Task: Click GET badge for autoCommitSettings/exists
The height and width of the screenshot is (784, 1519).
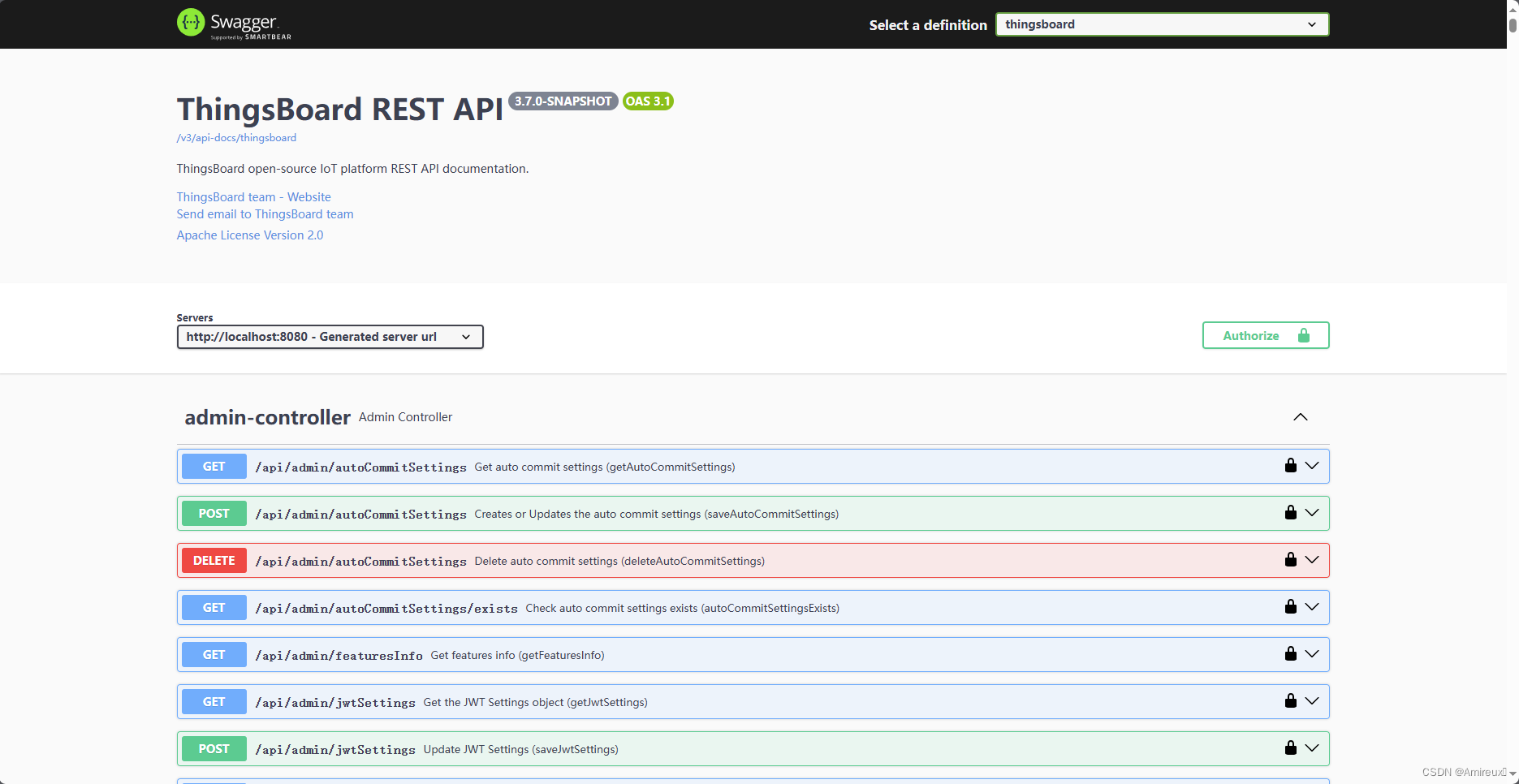Action: coord(214,608)
